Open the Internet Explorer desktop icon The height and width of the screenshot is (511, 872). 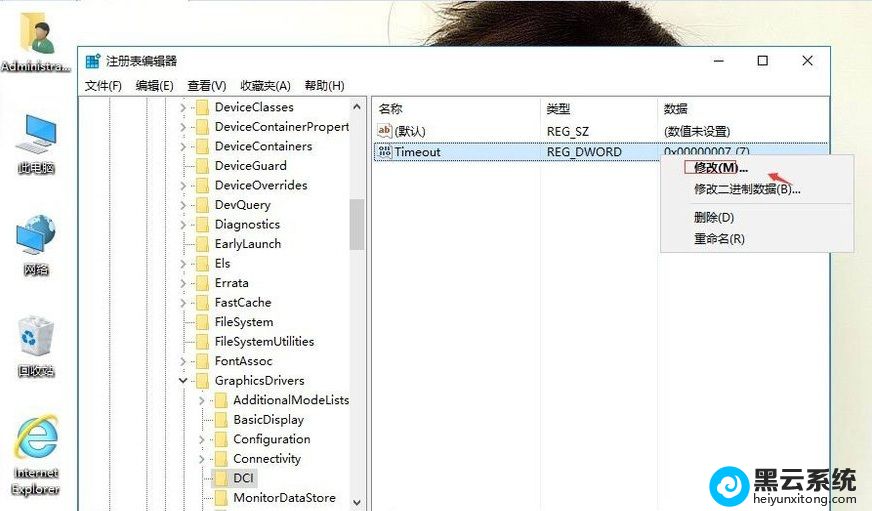35,442
